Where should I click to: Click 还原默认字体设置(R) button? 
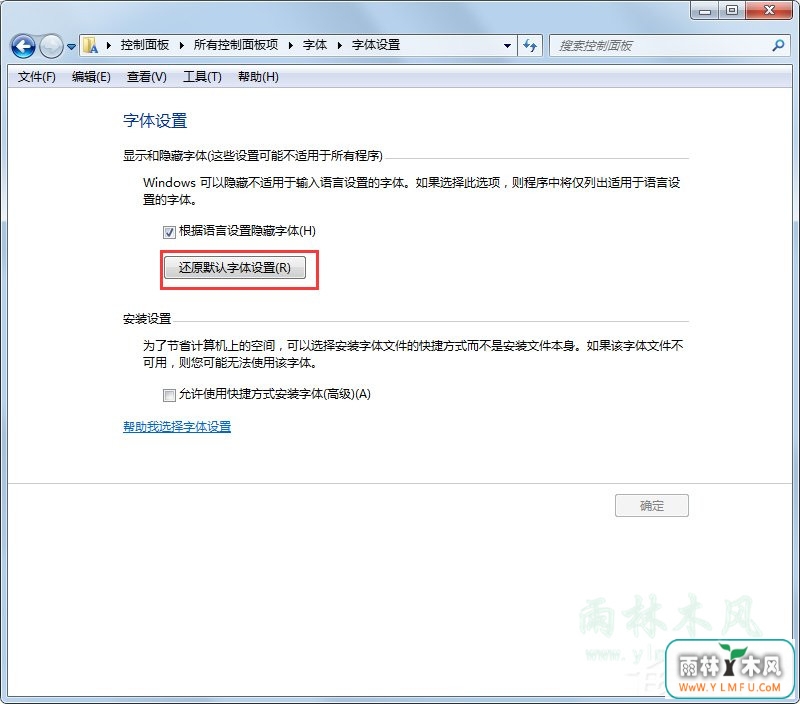[235, 268]
